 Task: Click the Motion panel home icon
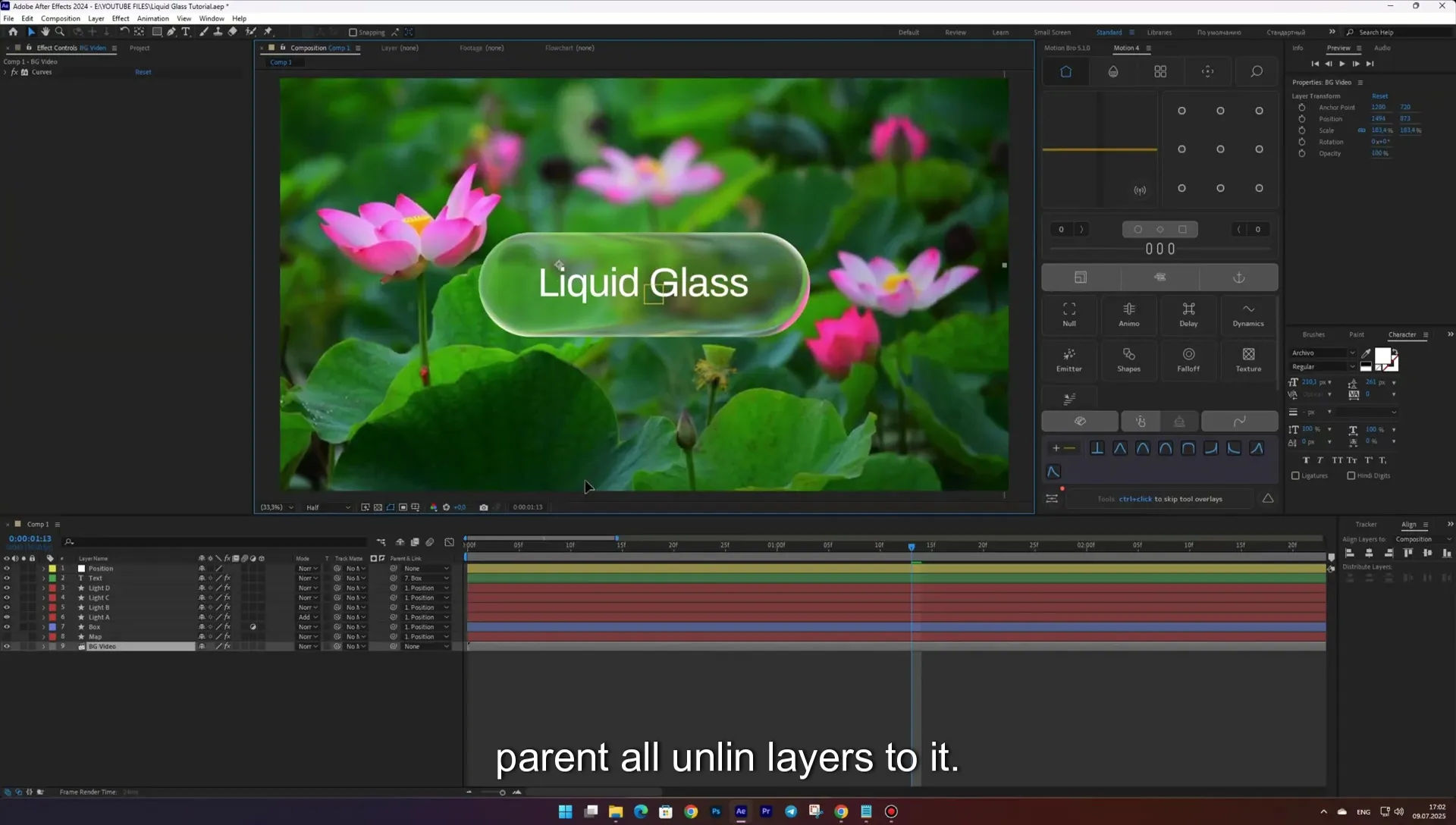coord(1065,71)
